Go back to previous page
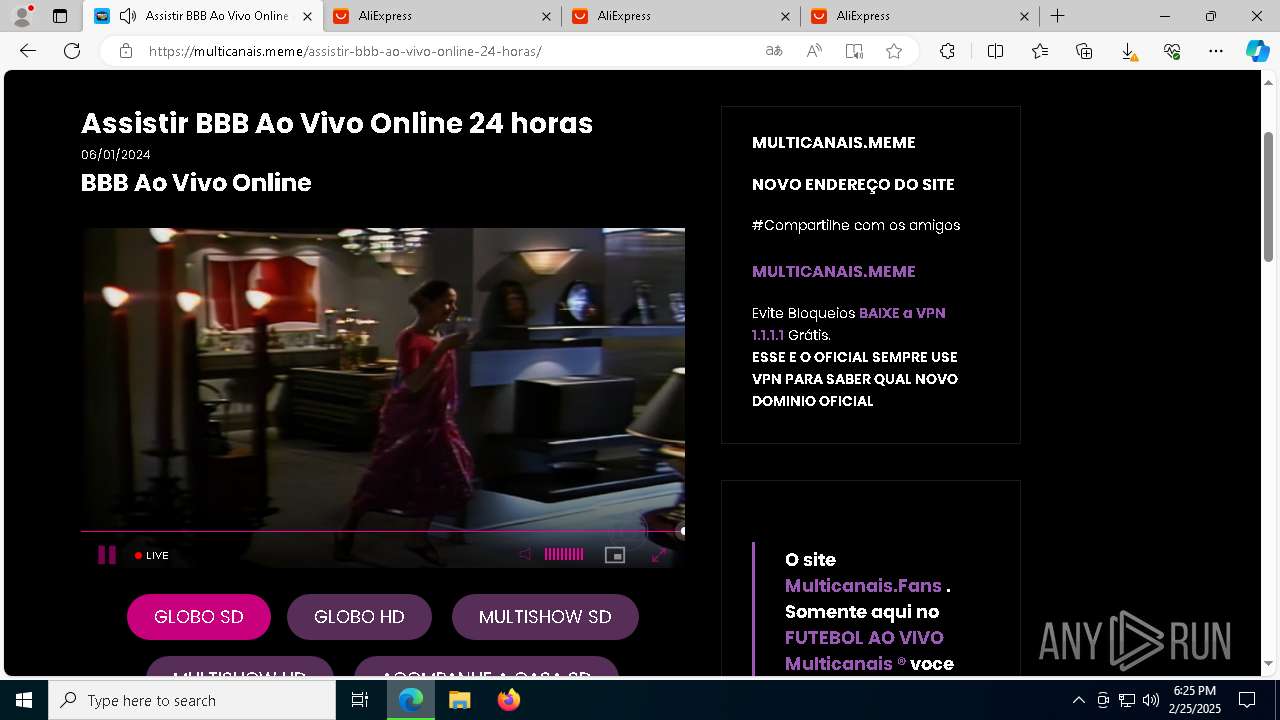Viewport: 1280px width, 720px height. (28, 51)
